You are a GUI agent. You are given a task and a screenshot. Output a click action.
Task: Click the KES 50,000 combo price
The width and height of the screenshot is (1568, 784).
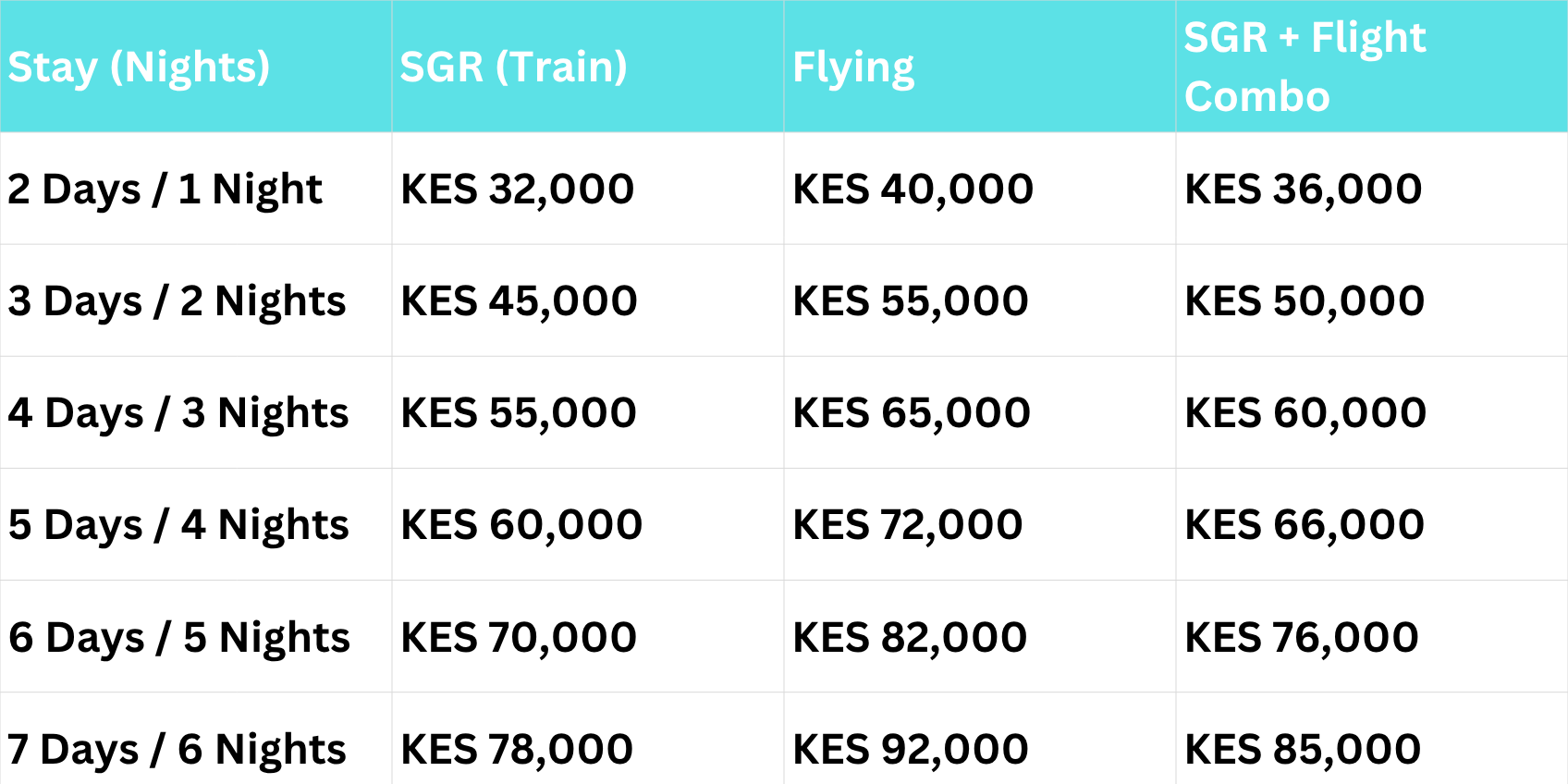click(x=1305, y=301)
